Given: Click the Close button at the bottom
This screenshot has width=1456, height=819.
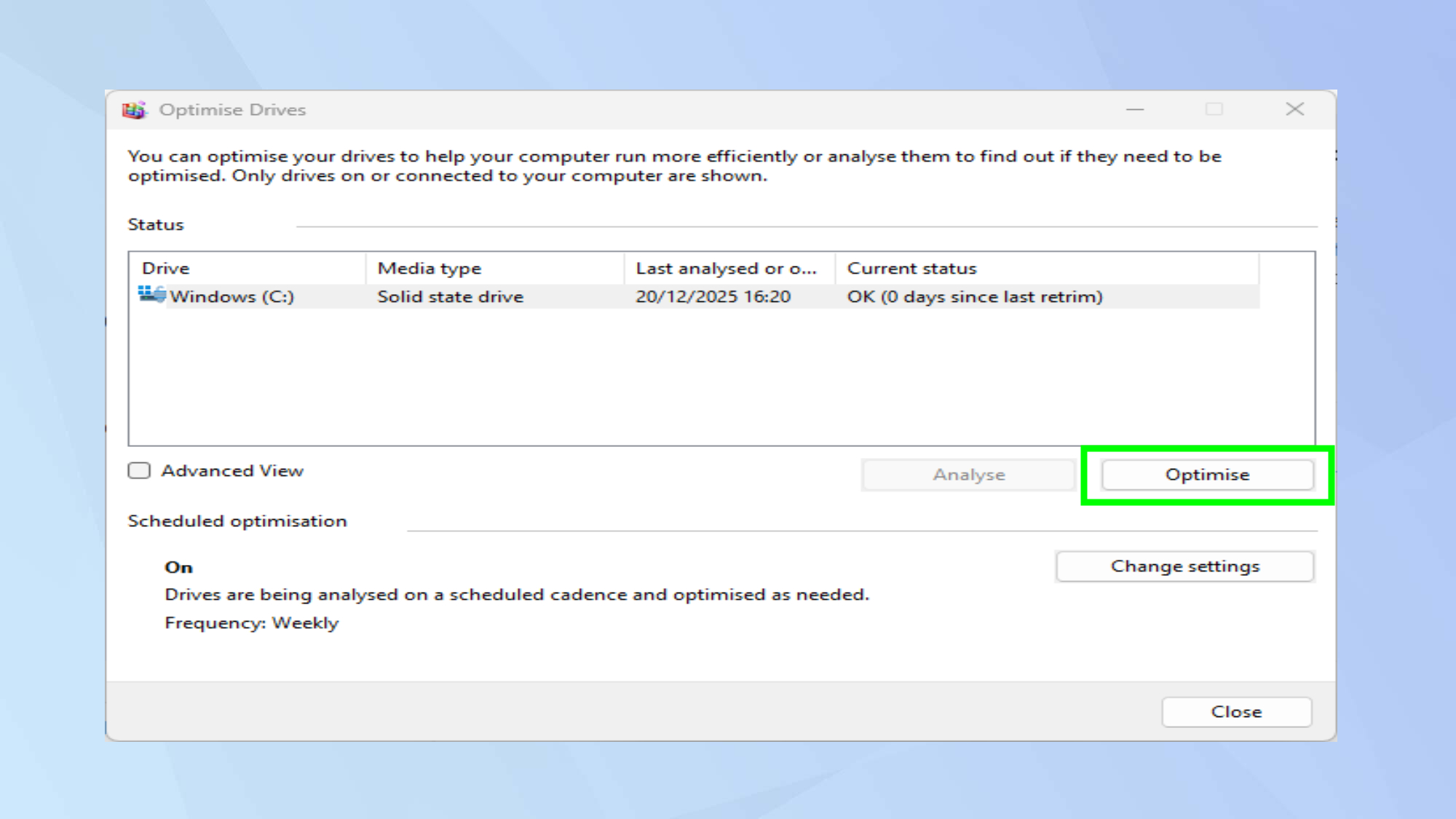Looking at the screenshot, I should (x=1235, y=711).
